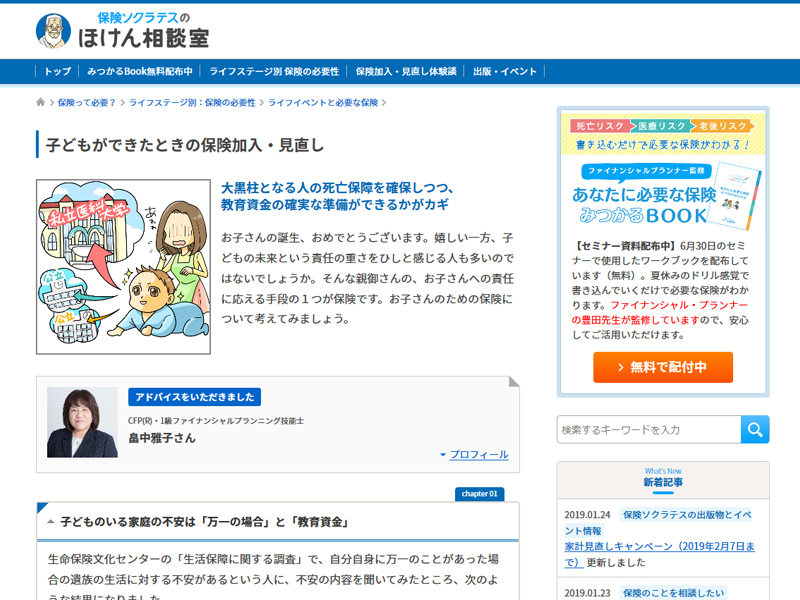
Task: Click the keyword search input field
Action: (648, 429)
